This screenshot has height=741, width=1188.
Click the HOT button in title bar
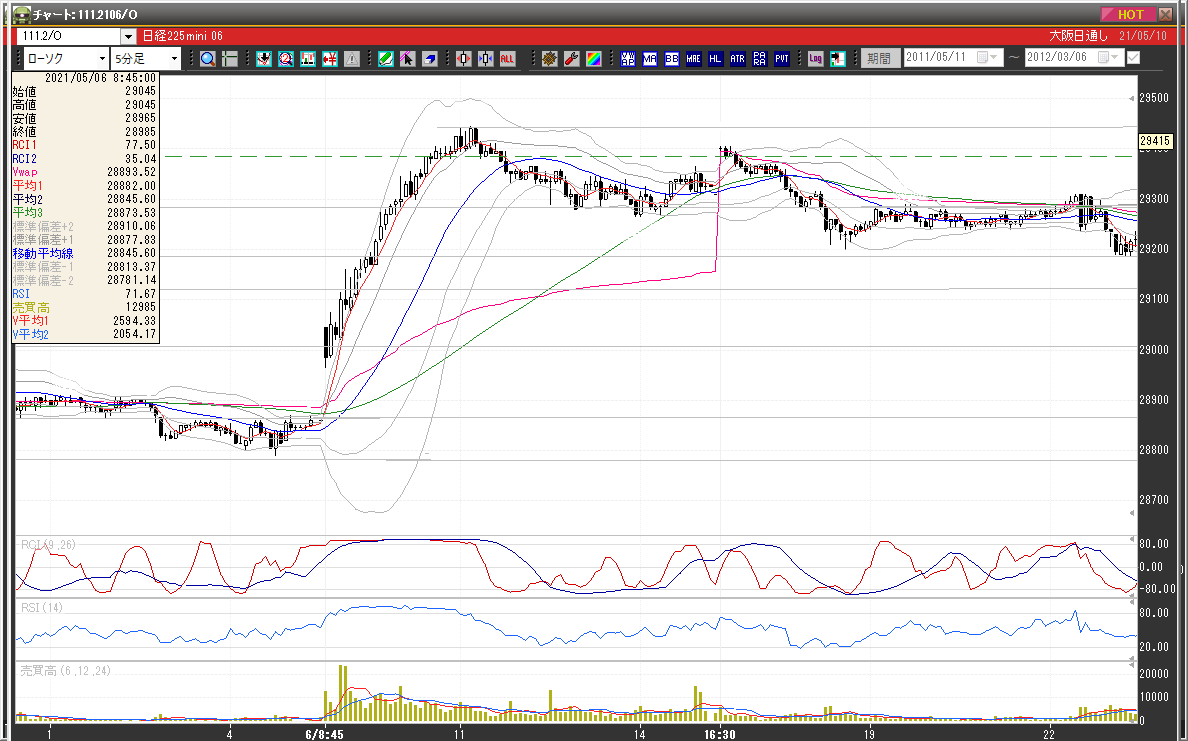click(x=1129, y=14)
